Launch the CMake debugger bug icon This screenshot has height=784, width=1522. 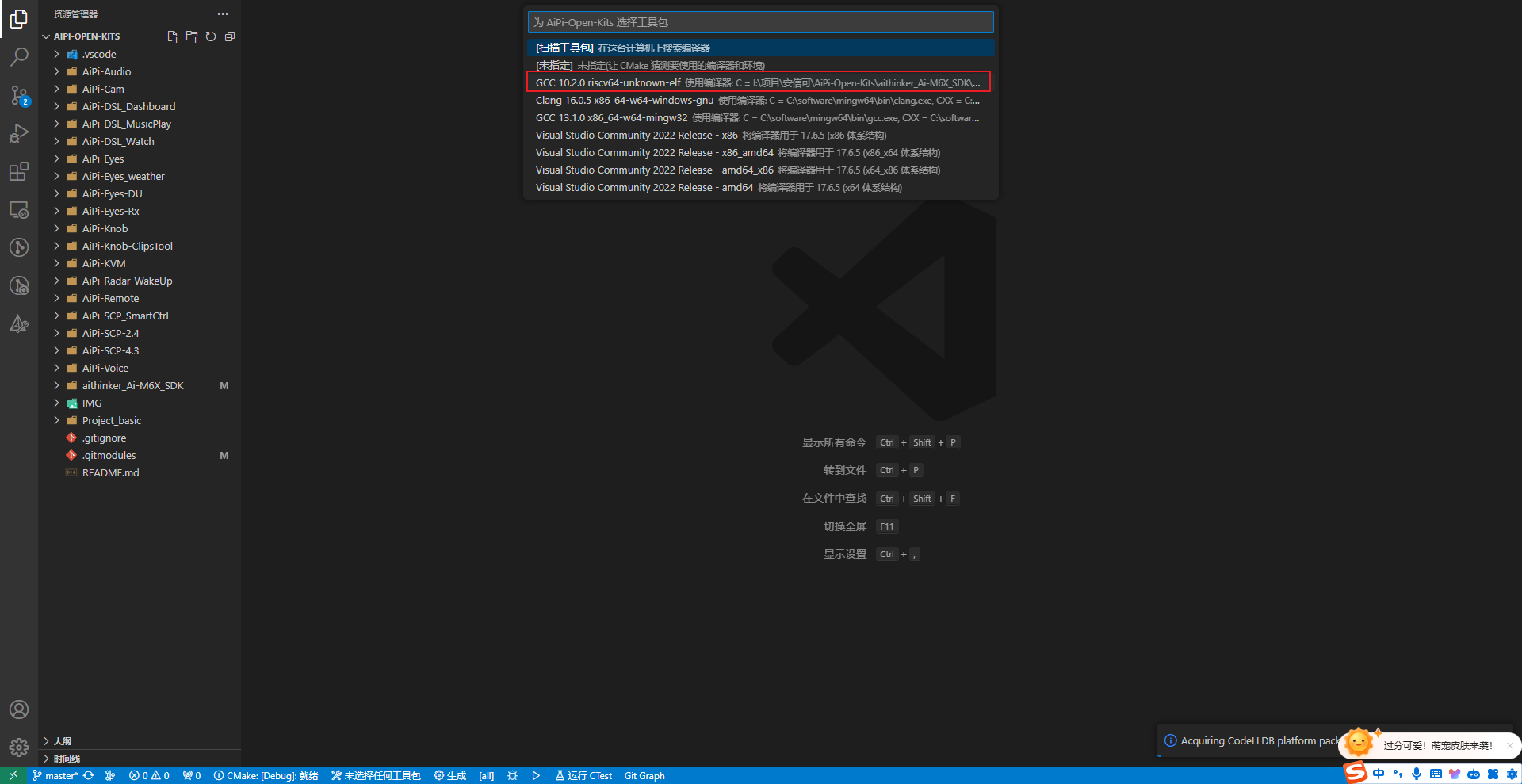[513, 775]
